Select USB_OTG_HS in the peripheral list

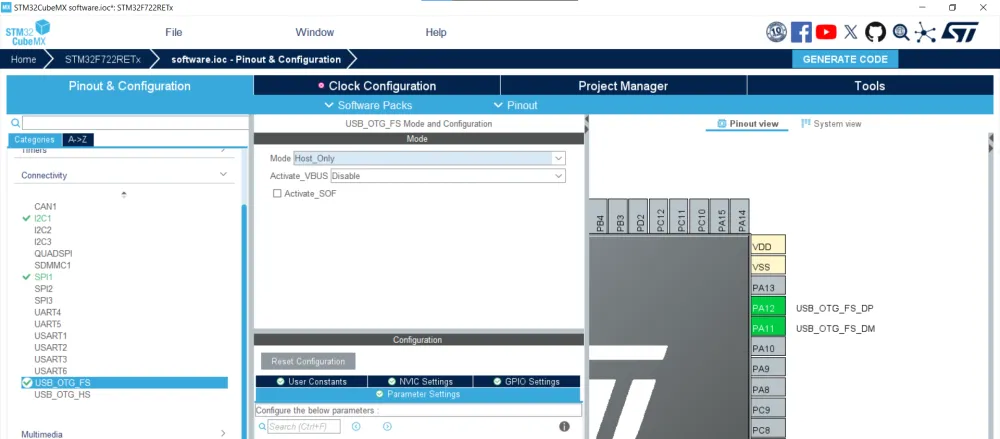tap(62, 394)
